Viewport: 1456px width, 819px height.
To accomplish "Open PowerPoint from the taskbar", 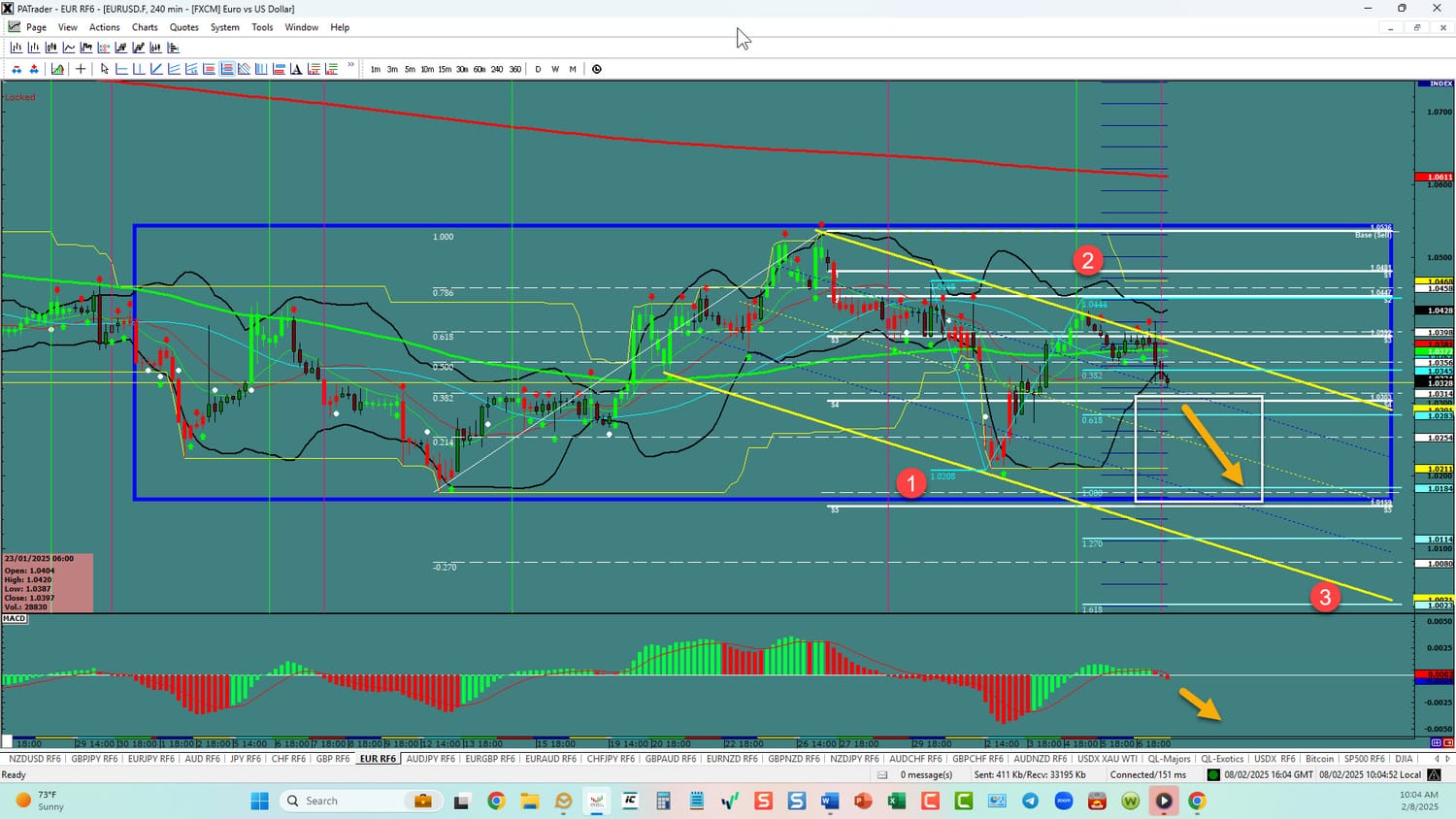I will (x=863, y=801).
